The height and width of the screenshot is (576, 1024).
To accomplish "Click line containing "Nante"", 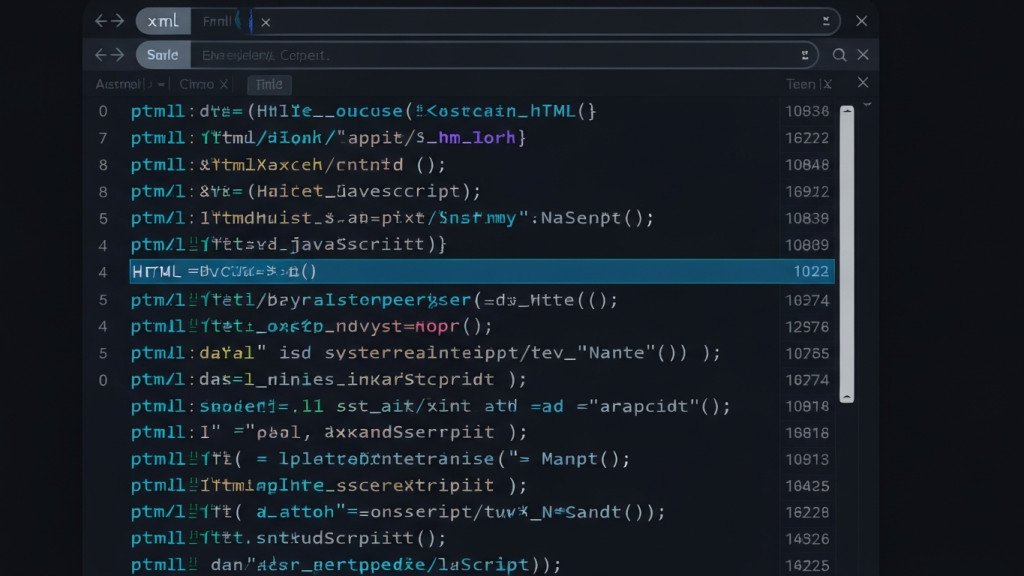I will [426, 353].
